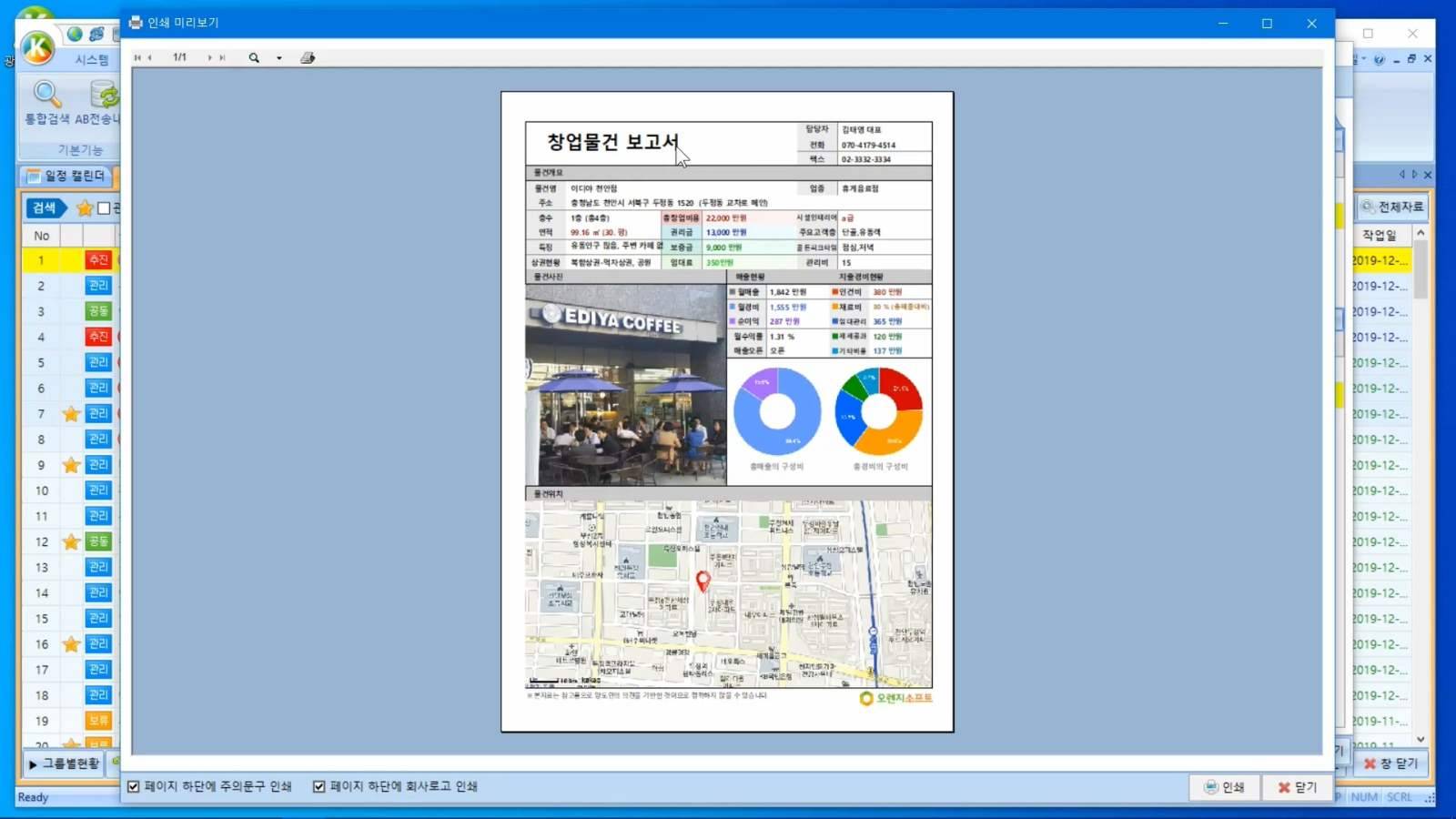
Task: Switch to 일정 캘린더 tab
Action: [66, 176]
